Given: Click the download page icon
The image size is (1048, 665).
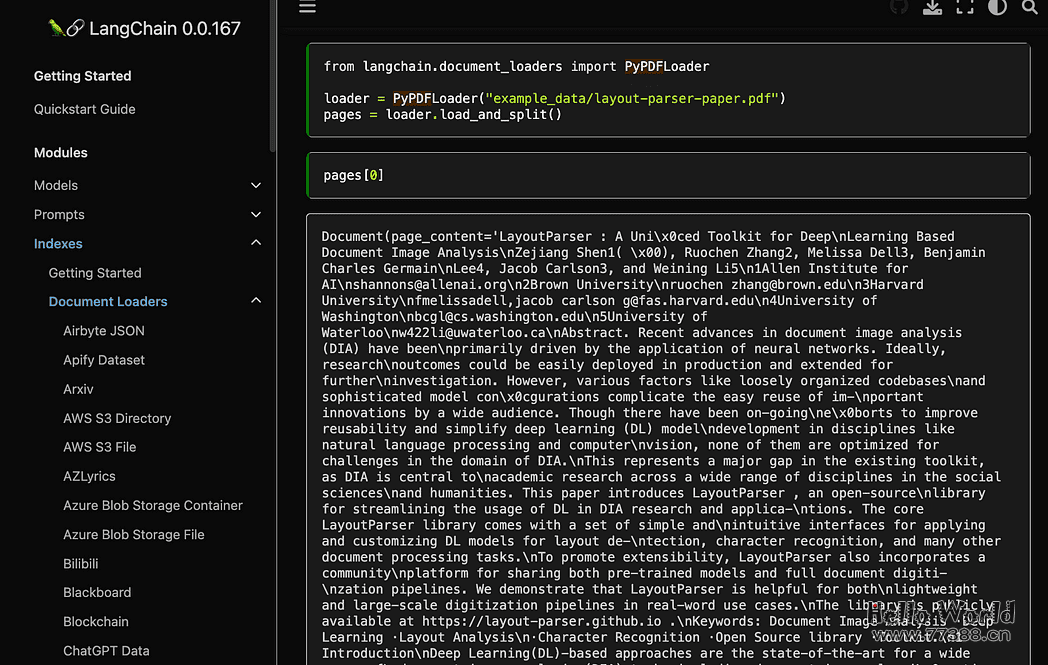Looking at the screenshot, I should click(x=932, y=7).
